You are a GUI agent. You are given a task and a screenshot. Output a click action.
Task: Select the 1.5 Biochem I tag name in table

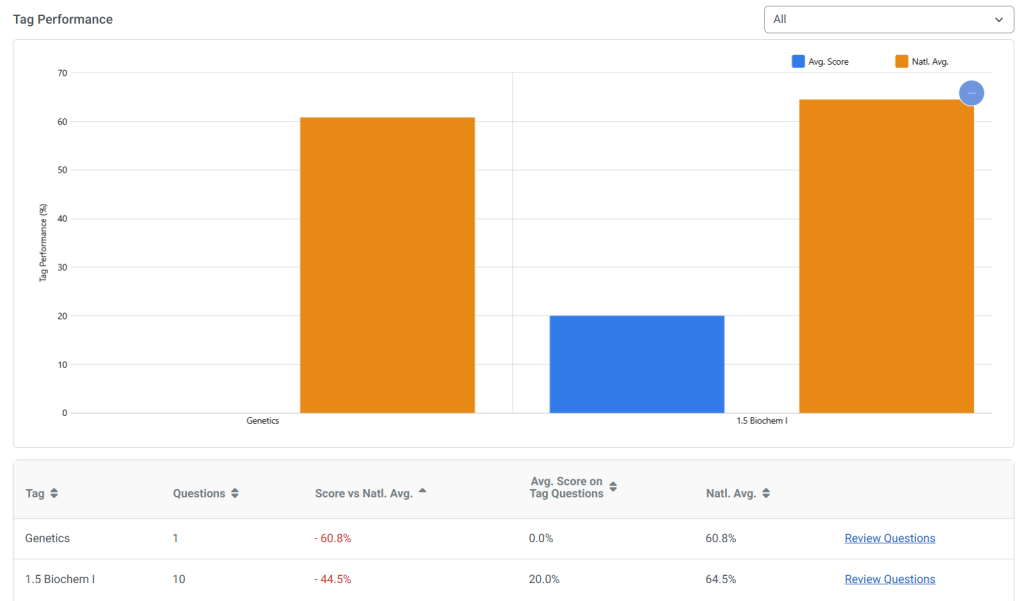click(x=60, y=579)
